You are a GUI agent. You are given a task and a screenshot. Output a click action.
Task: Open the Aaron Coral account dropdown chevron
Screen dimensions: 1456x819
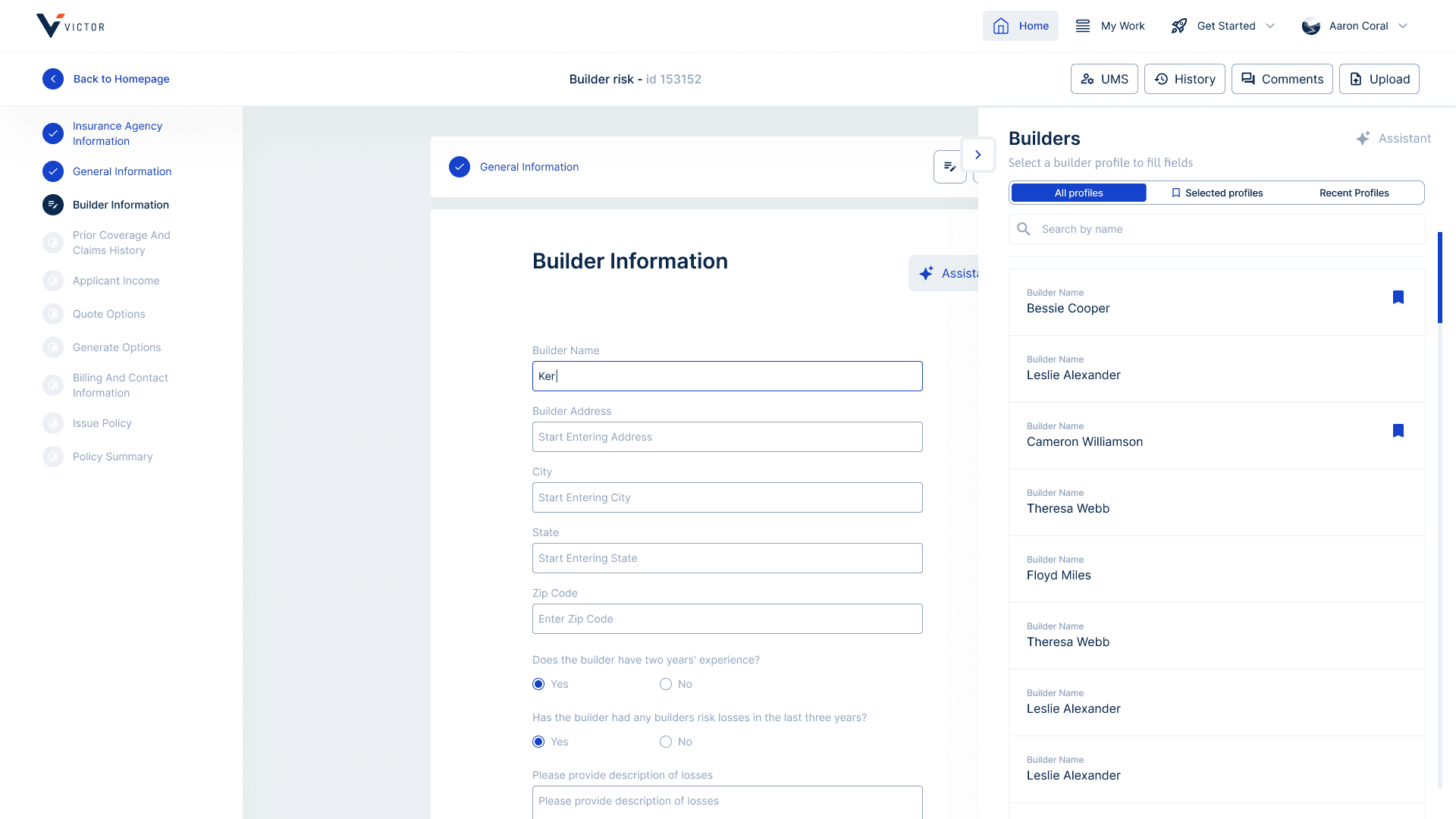pos(1403,26)
